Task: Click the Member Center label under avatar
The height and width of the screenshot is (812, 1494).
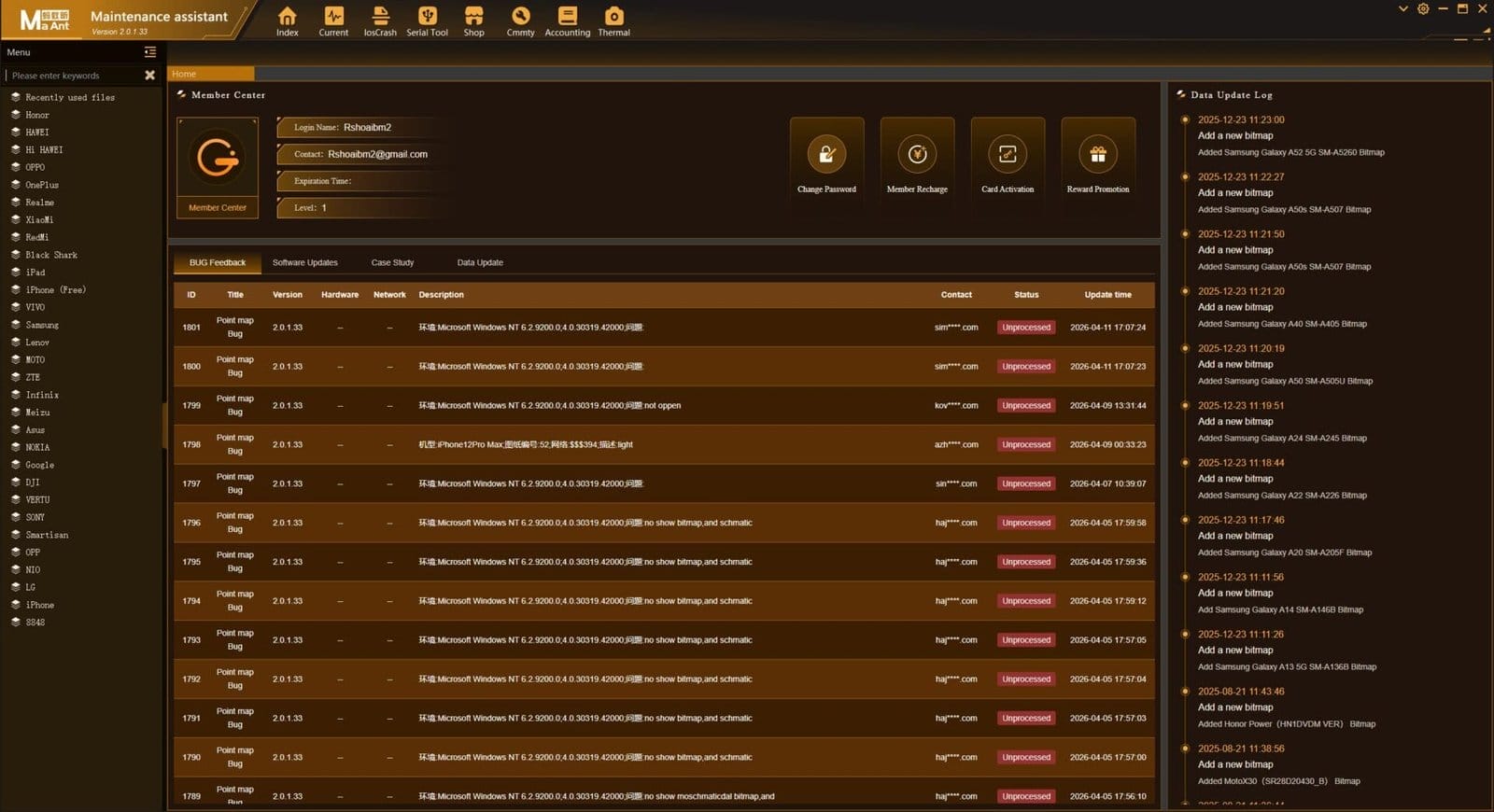Action: click(x=218, y=208)
